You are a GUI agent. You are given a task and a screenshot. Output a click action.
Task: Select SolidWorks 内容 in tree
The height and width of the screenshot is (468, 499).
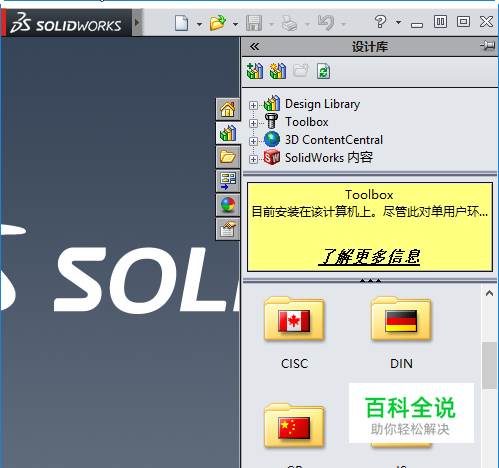click(x=329, y=158)
